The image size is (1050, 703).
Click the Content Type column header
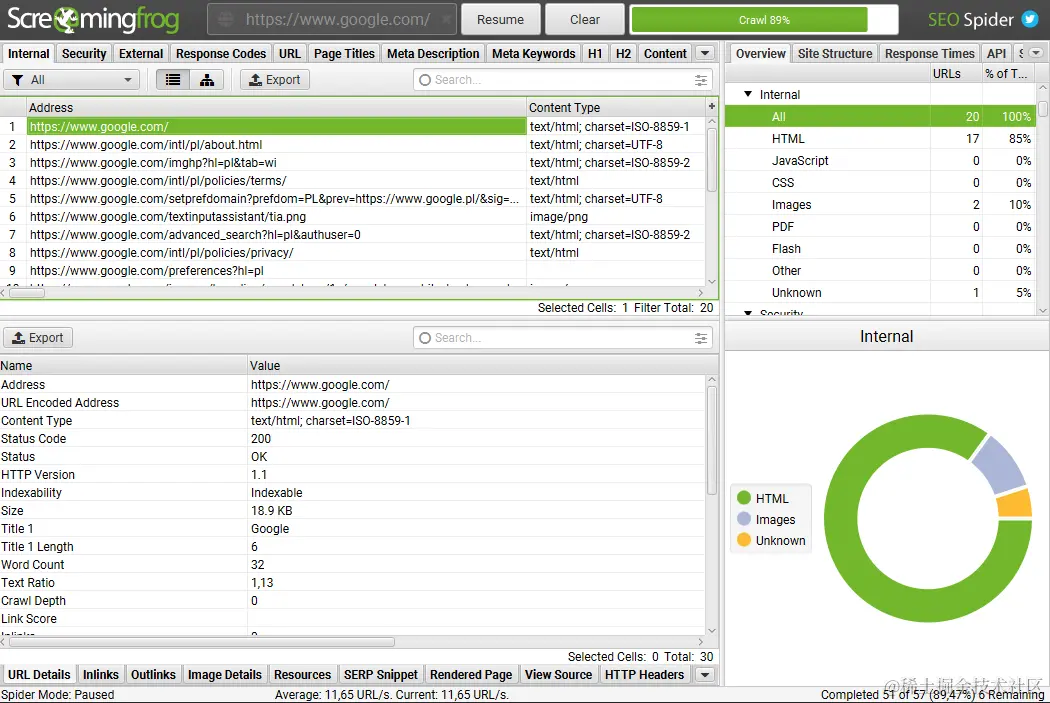(x=616, y=107)
